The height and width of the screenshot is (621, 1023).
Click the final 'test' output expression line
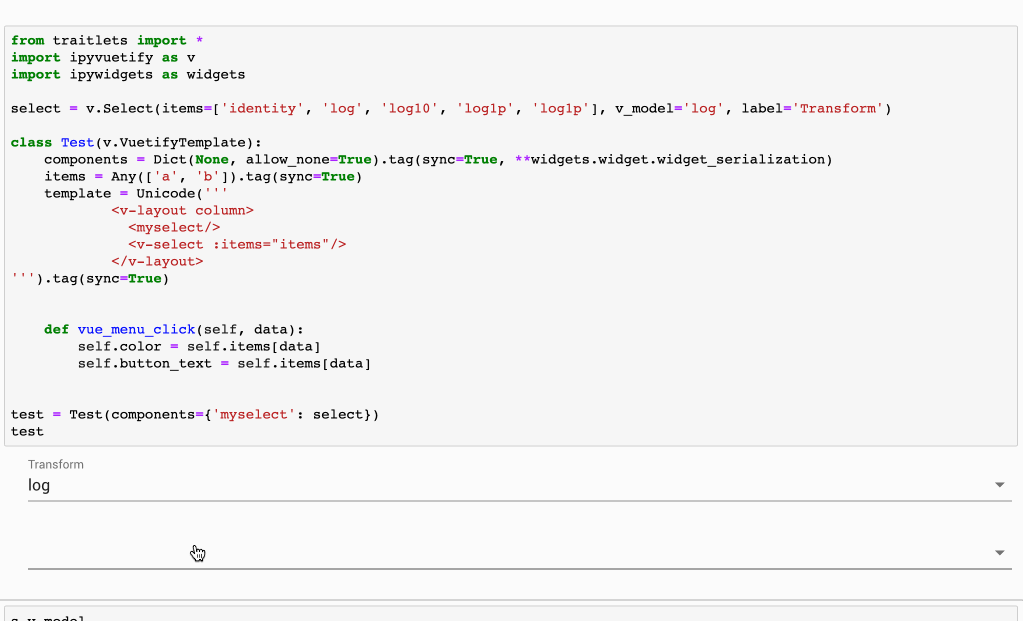point(27,431)
